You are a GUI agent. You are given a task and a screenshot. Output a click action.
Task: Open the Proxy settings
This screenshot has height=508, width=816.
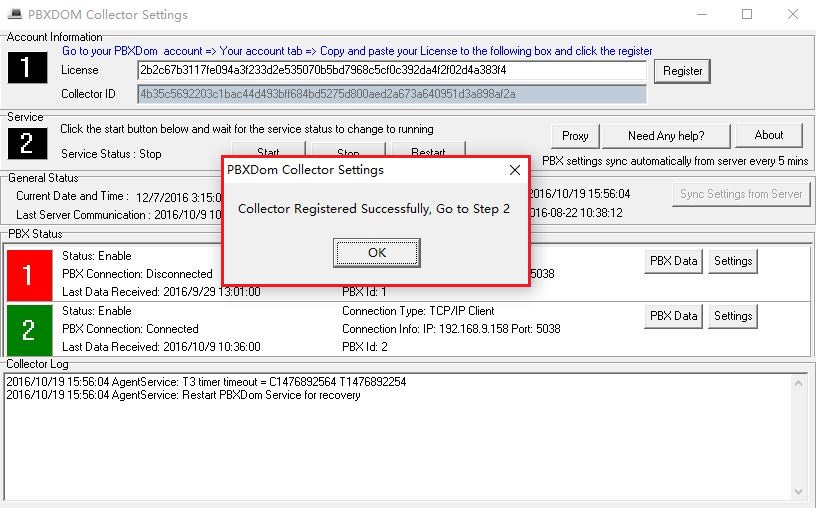tap(575, 136)
